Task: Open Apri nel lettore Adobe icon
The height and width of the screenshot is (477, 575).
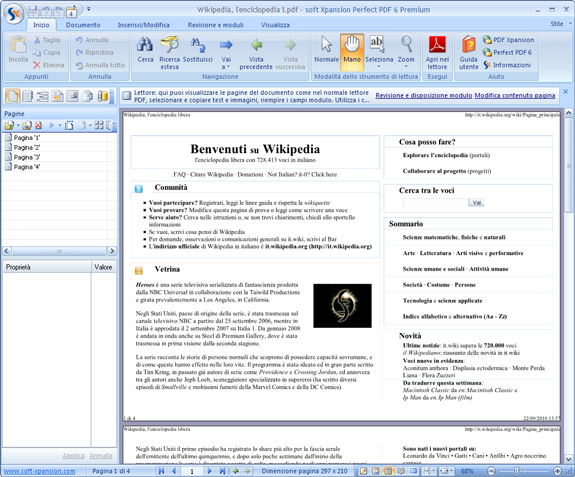Action: 437,53
